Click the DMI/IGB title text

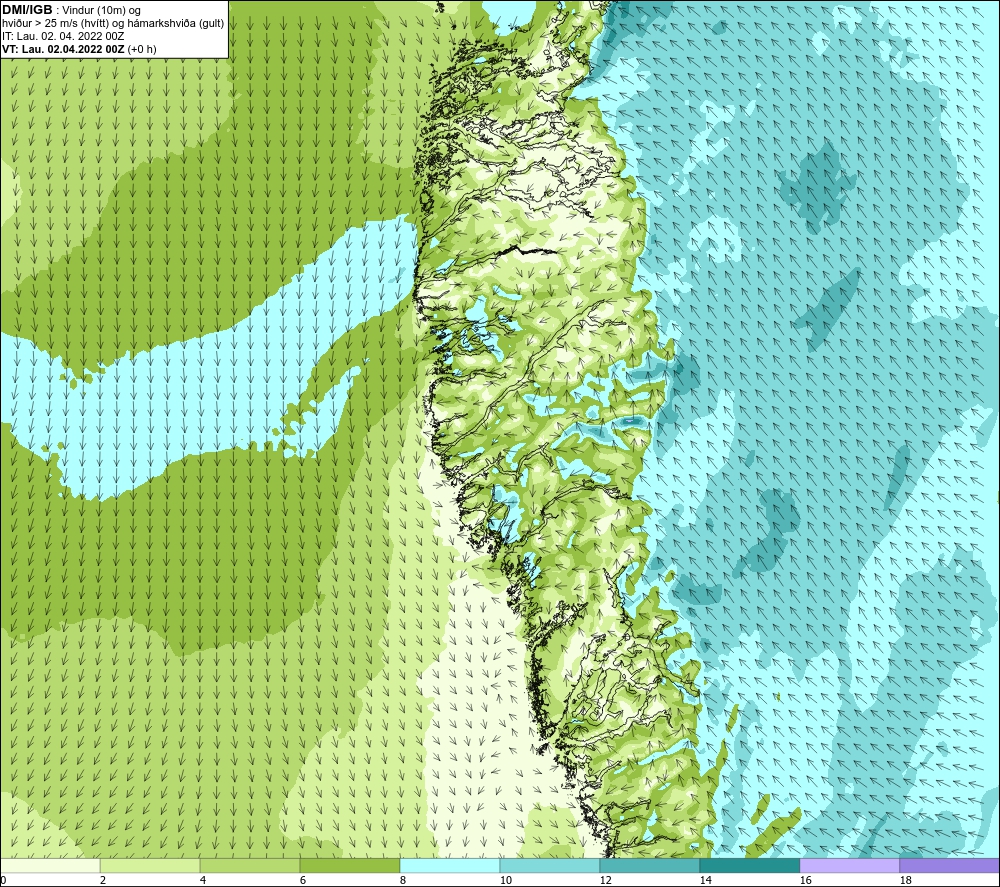click(x=27, y=10)
